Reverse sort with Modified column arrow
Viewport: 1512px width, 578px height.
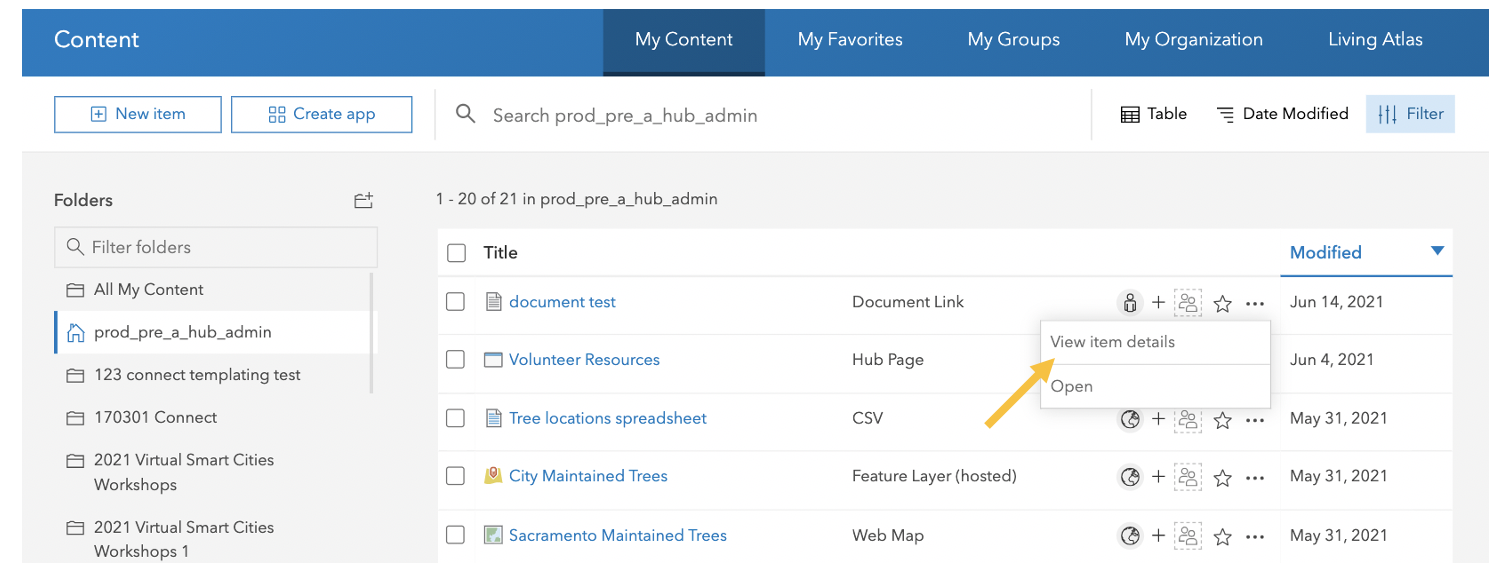(1437, 251)
